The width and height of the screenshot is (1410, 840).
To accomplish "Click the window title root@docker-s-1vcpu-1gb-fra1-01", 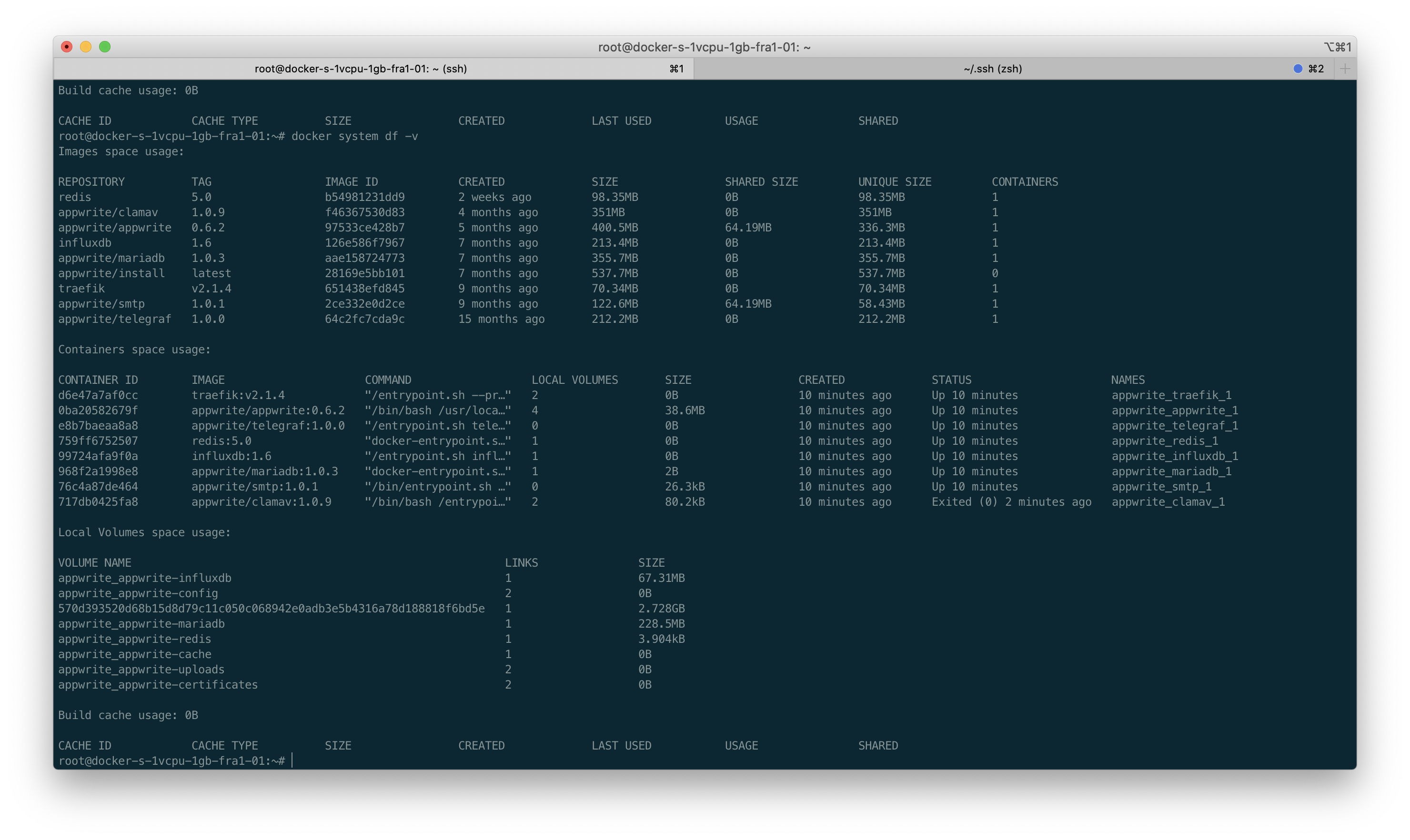I will [704, 47].
